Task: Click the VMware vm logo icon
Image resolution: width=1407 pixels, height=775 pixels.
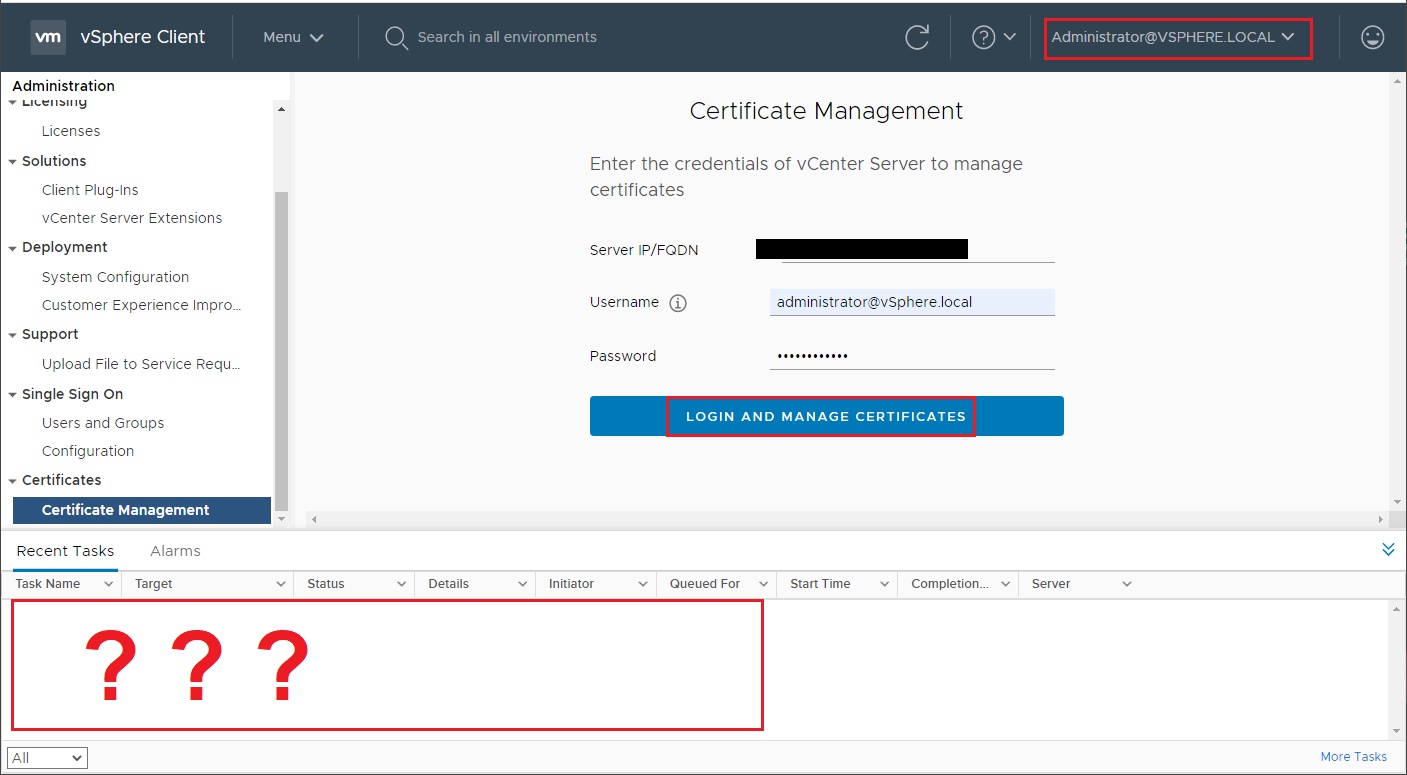Action: click(49, 37)
